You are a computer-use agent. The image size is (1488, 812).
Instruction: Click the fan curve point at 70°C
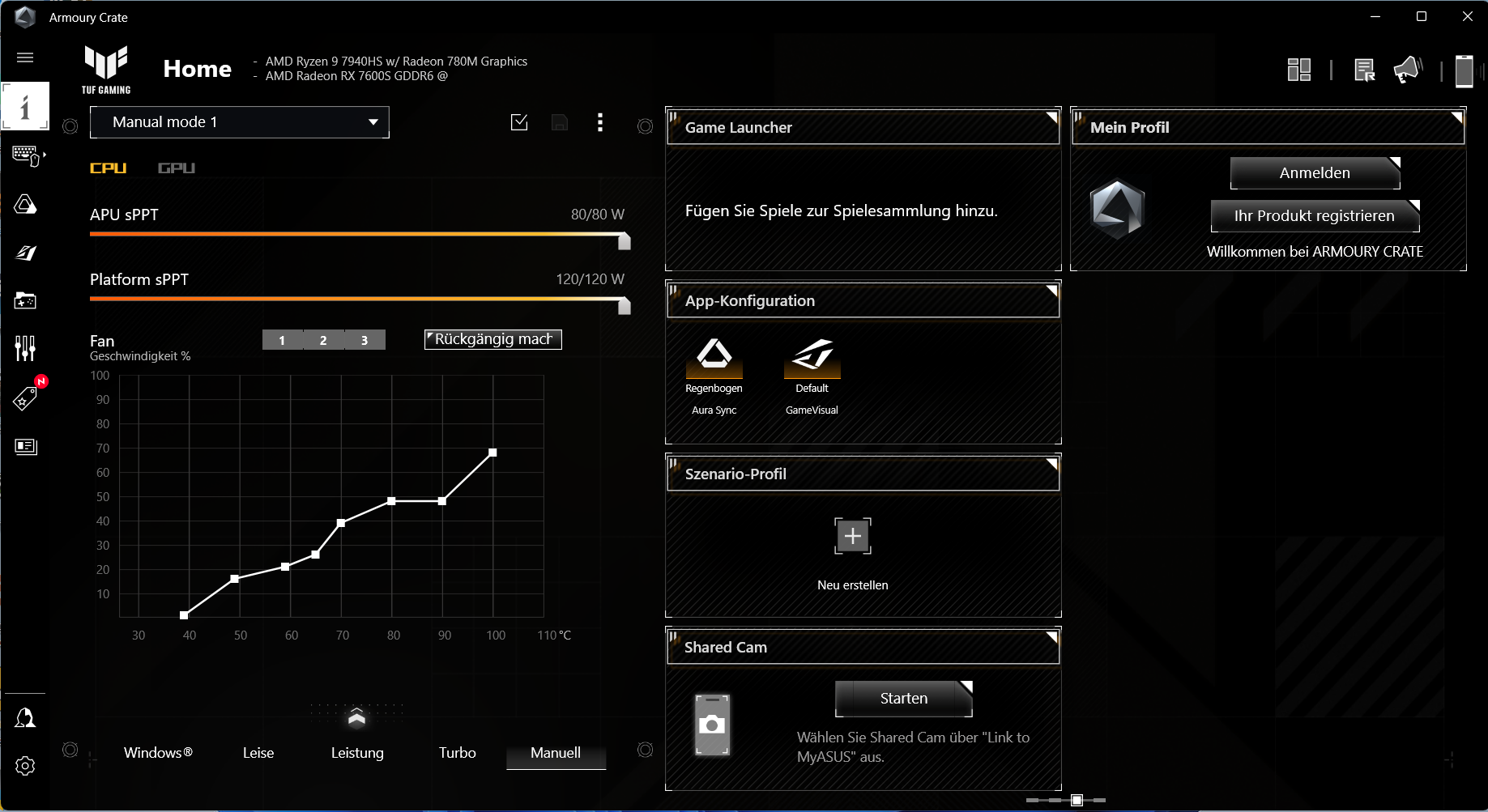[x=341, y=523]
